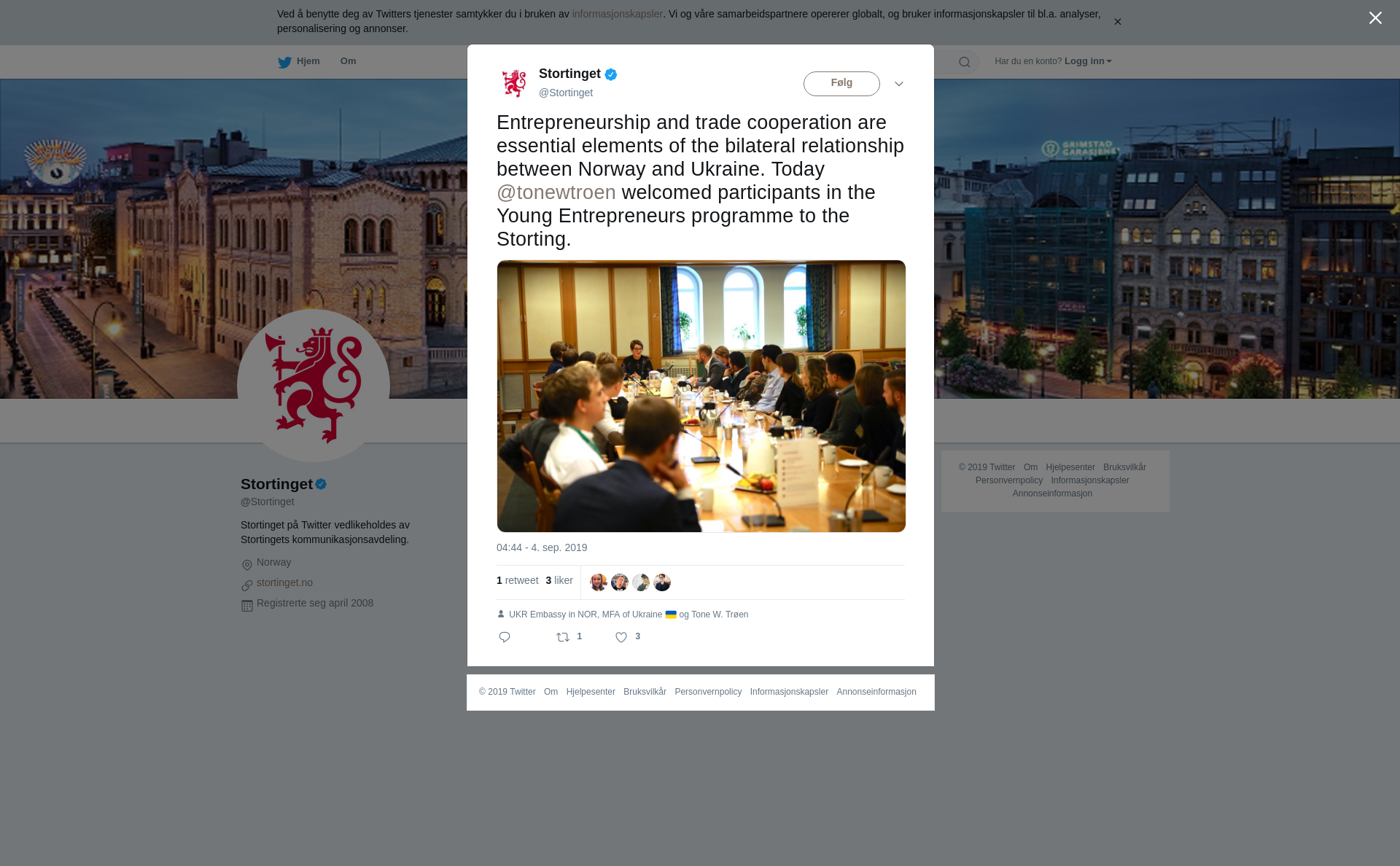Enlarge the meeting room photo in tweet
The width and height of the screenshot is (1400, 866).
coord(701,396)
